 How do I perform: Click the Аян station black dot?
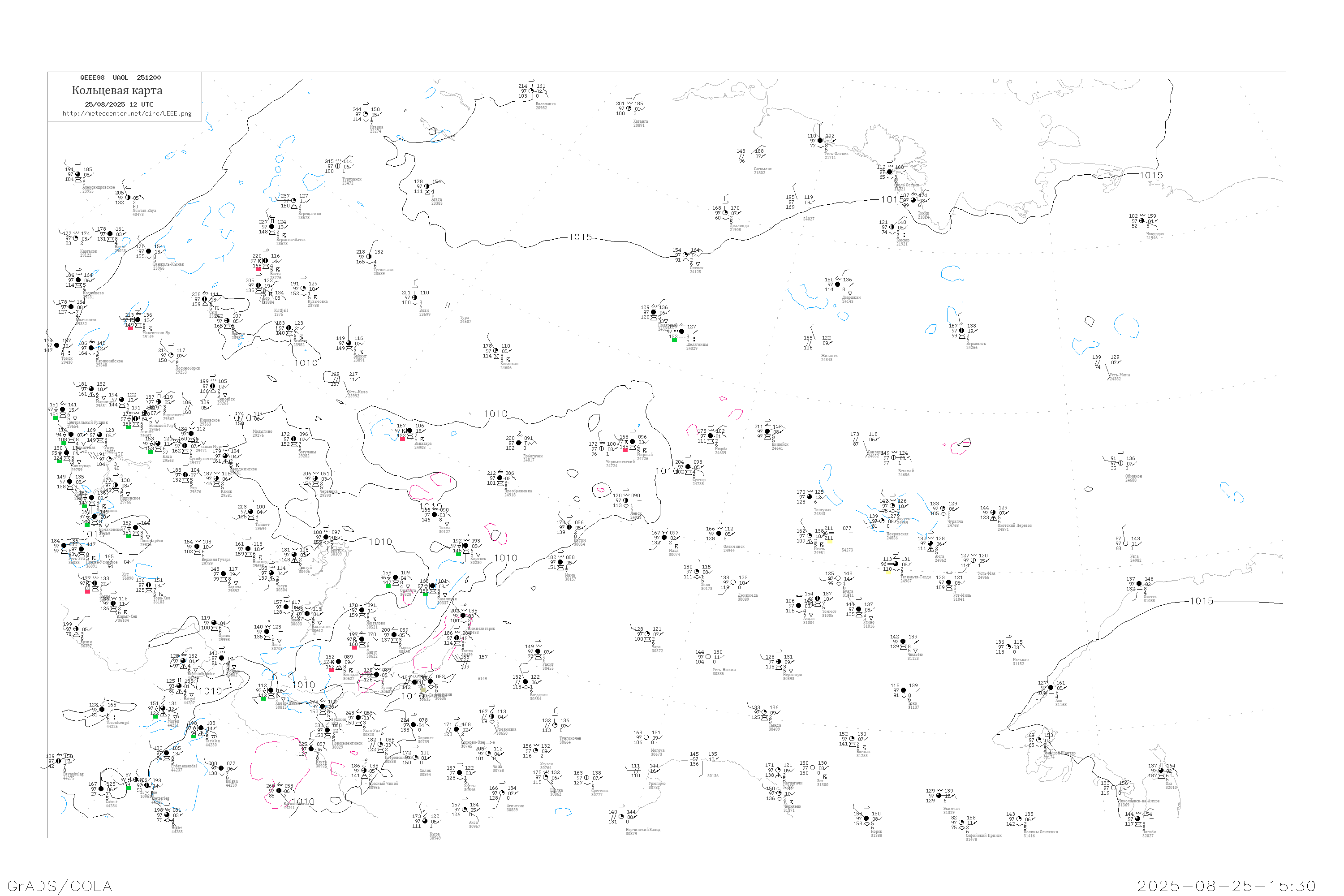coord(1051,687)
